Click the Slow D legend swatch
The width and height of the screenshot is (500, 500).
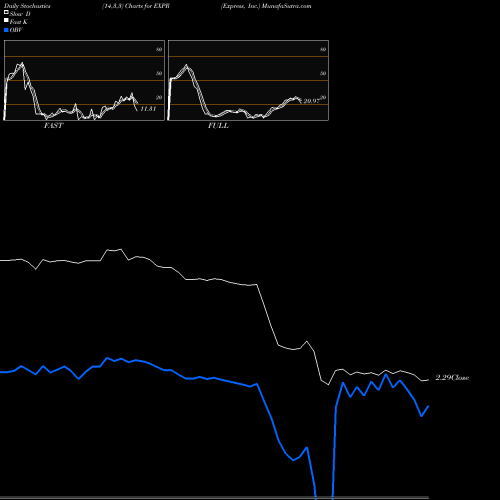click(6, 12)
